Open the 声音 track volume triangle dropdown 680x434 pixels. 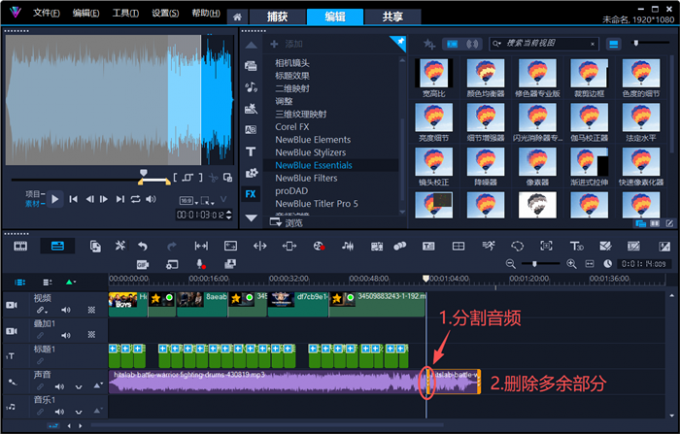click(x=98, y=386)
